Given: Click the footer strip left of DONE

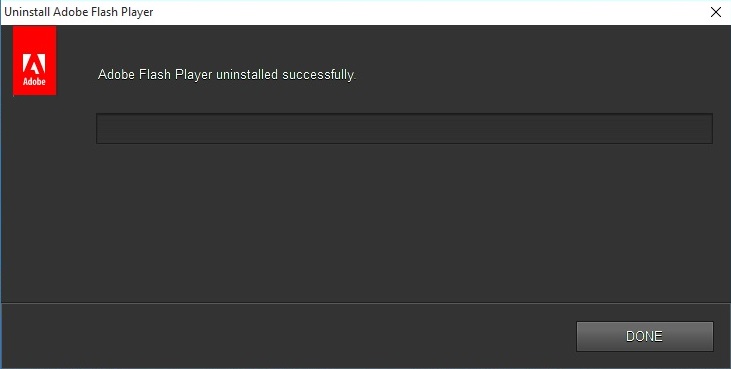Looking at the screenshot, I should 289,336.
